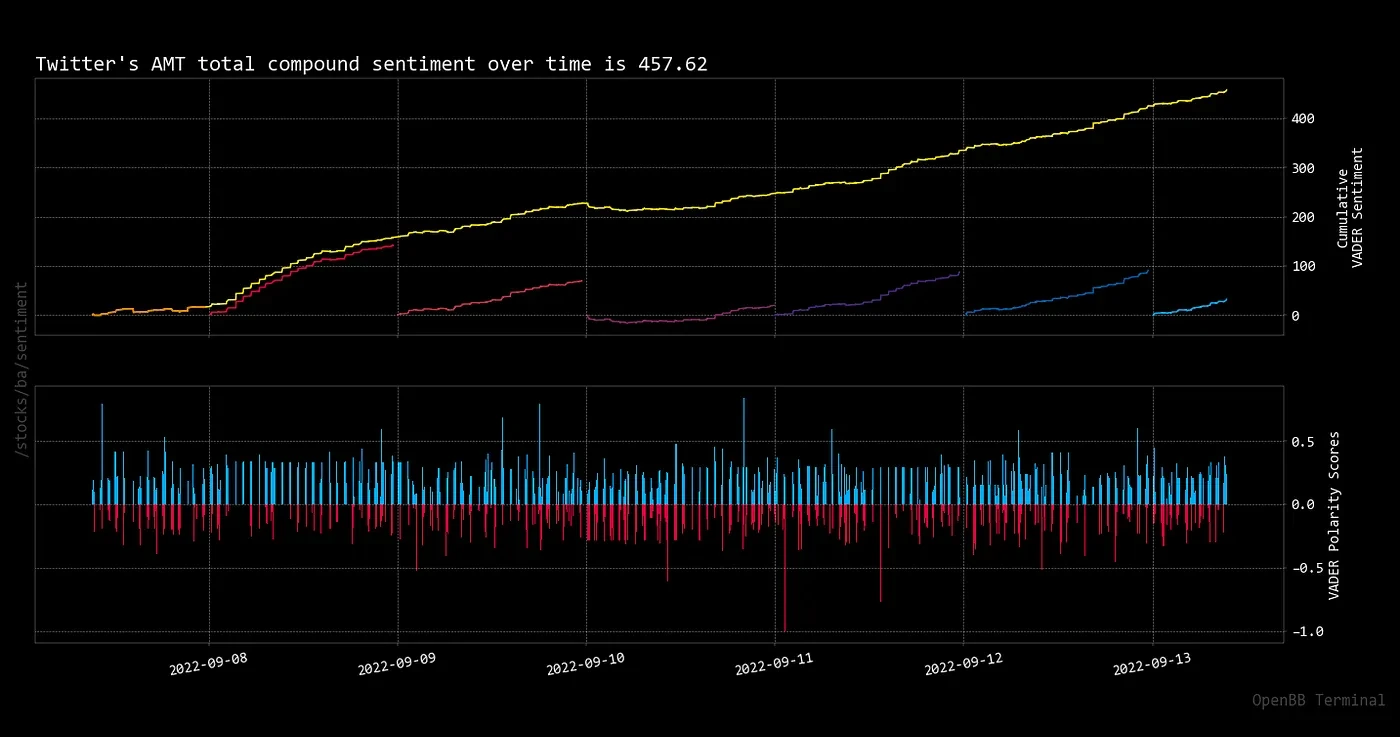Click the chart title showing 457.62 sentiment
Viewport: 1400px width, 737px height.
pos(371,64)
